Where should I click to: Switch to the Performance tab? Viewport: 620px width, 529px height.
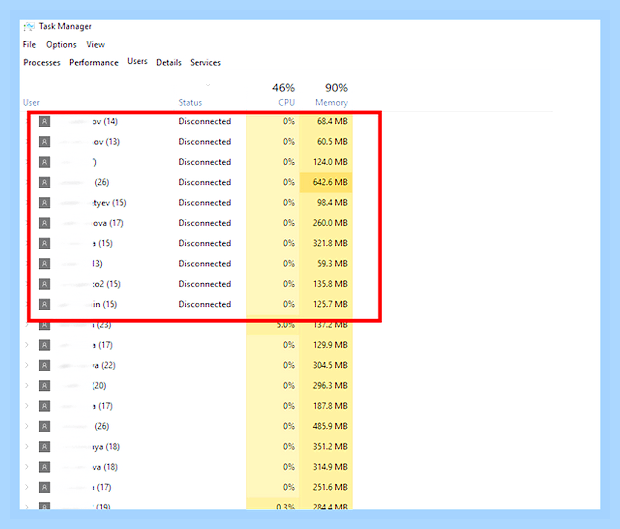coord(94,62)
